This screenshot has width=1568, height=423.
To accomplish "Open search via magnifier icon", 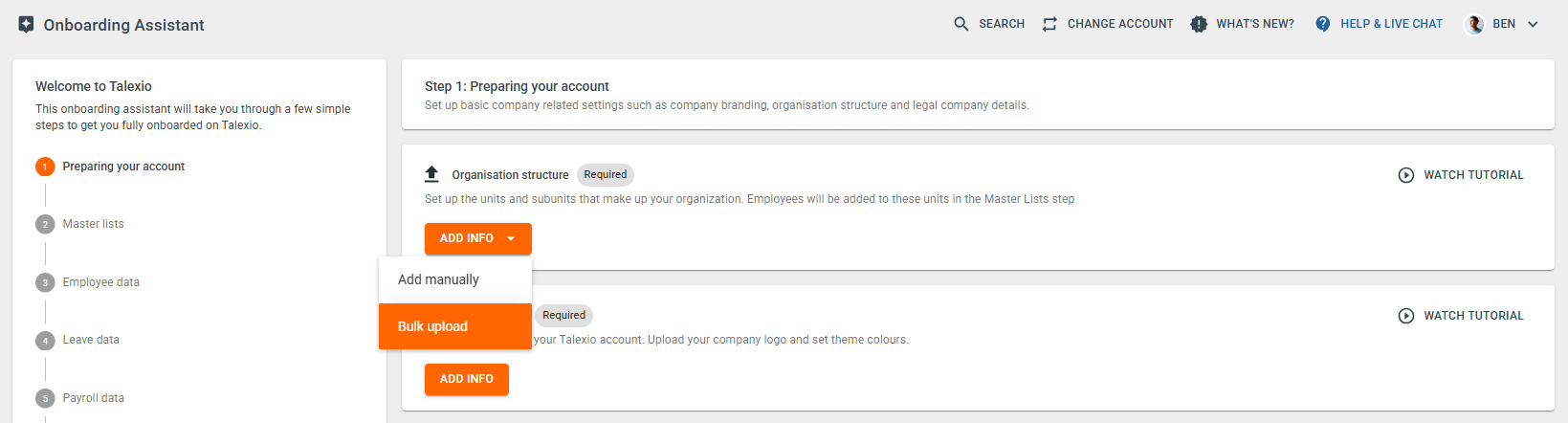I will 961,24.
